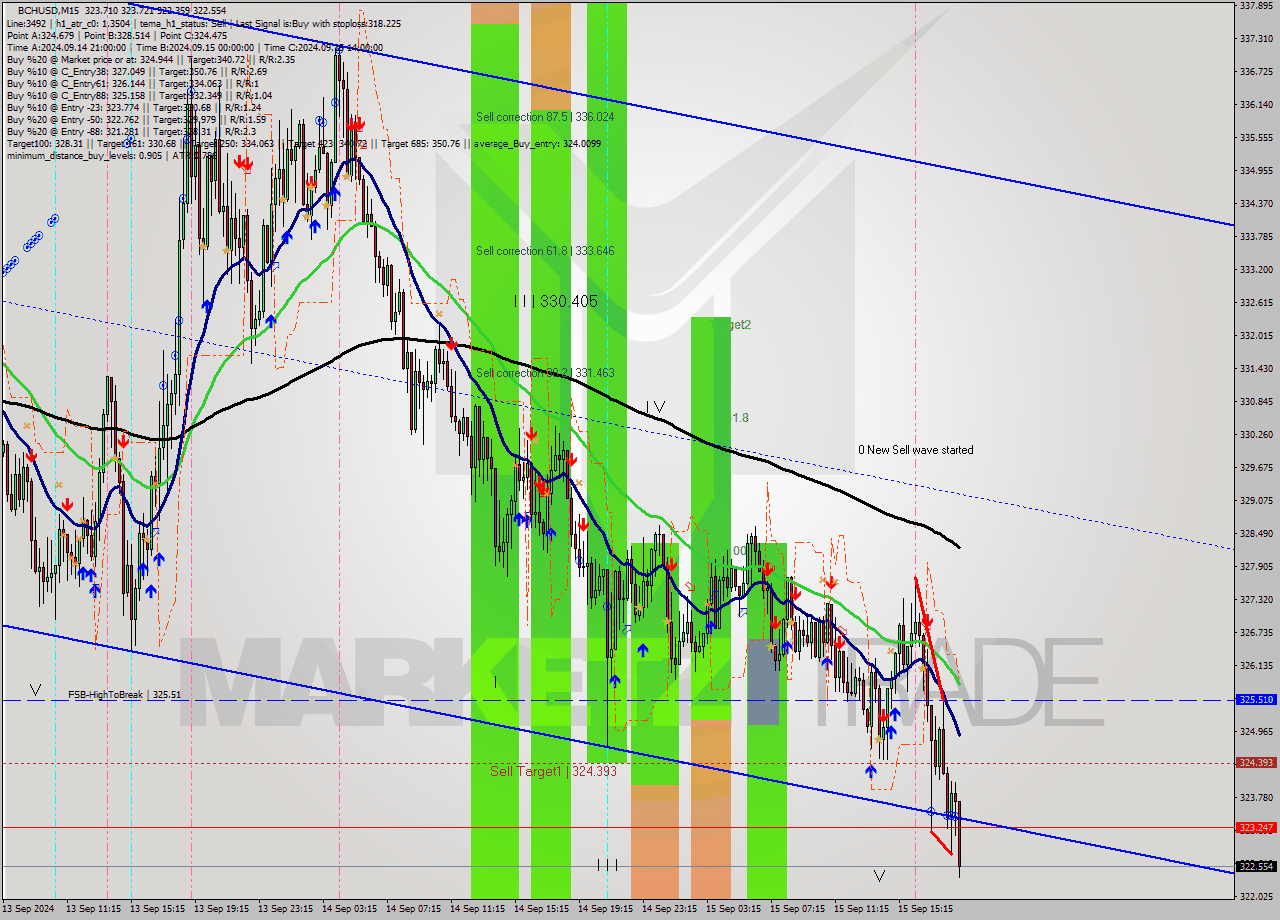Select the 'I I I' wave label
This screenshot has height=920, width=1280.
pyautogui.click(x=607, y=865)
